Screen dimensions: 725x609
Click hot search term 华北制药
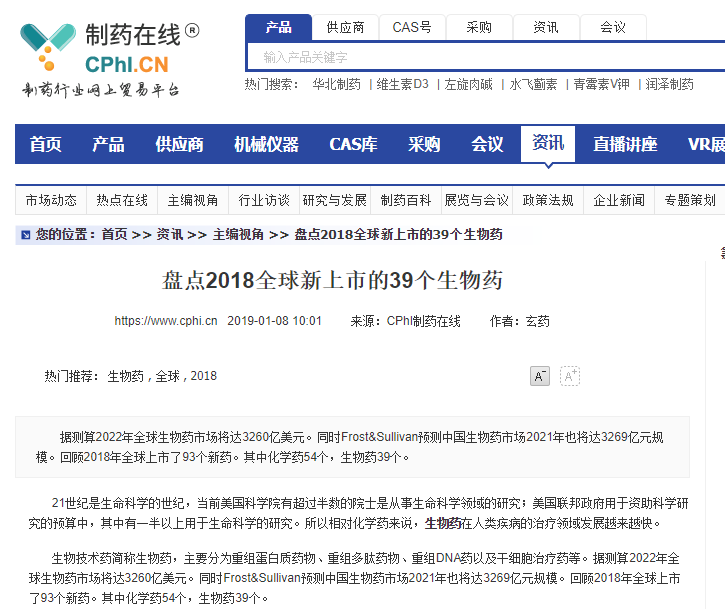click(336, 84)
